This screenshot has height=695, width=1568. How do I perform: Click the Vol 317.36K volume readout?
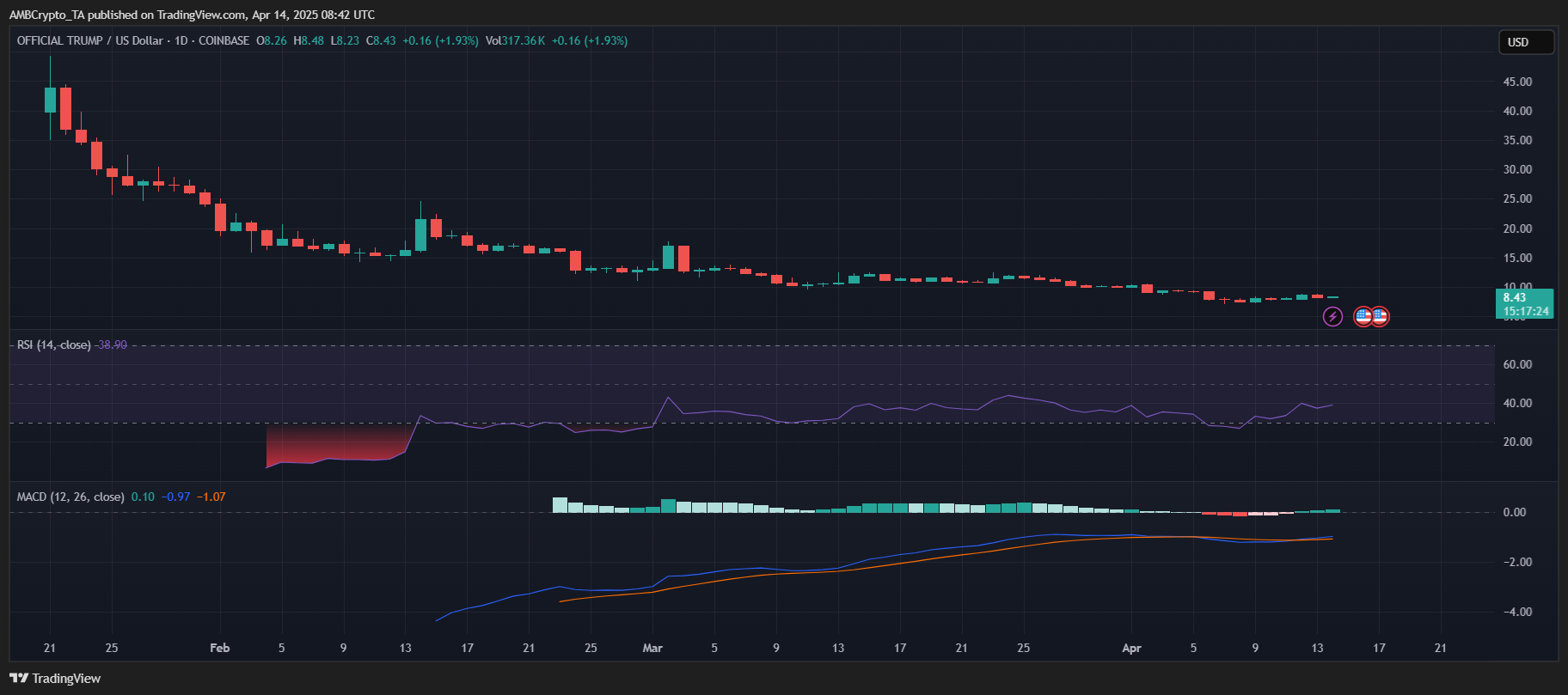click(x=515, y=40)
